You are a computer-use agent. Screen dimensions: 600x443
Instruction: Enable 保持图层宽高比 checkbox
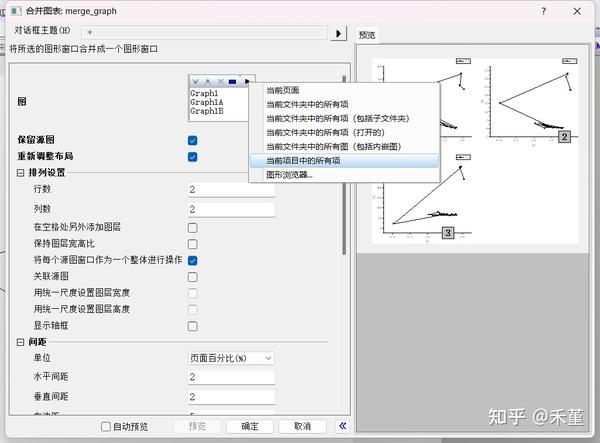click(x=192, y=244)
